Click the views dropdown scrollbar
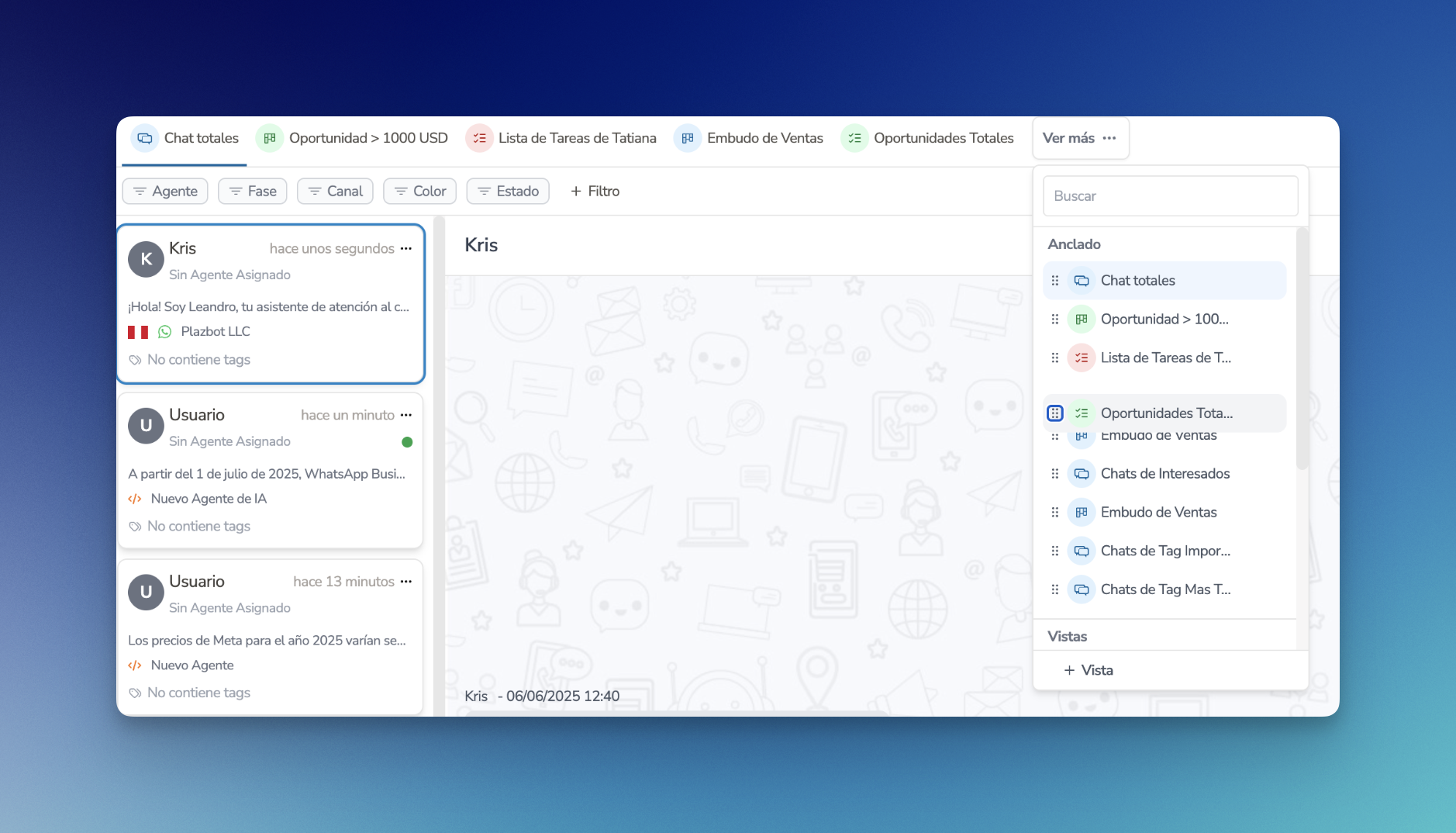Screen dimensions: 1456x833 click(x=1302, y=349)
